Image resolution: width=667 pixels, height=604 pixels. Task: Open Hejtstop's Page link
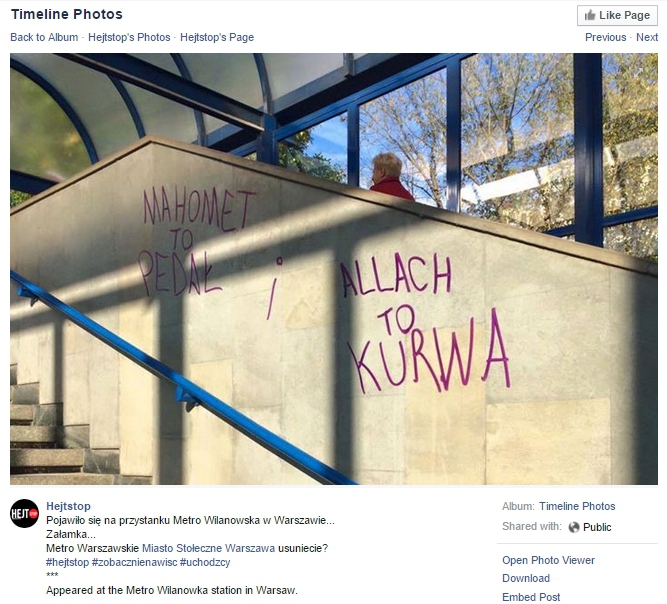click(x=217, y=37)
